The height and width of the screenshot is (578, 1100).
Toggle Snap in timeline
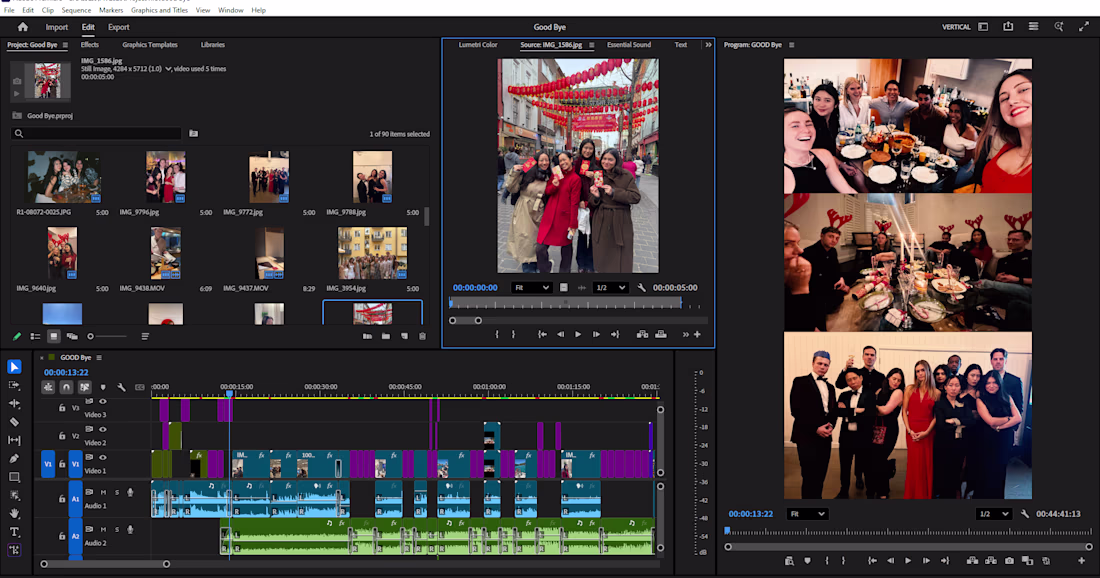66,387
